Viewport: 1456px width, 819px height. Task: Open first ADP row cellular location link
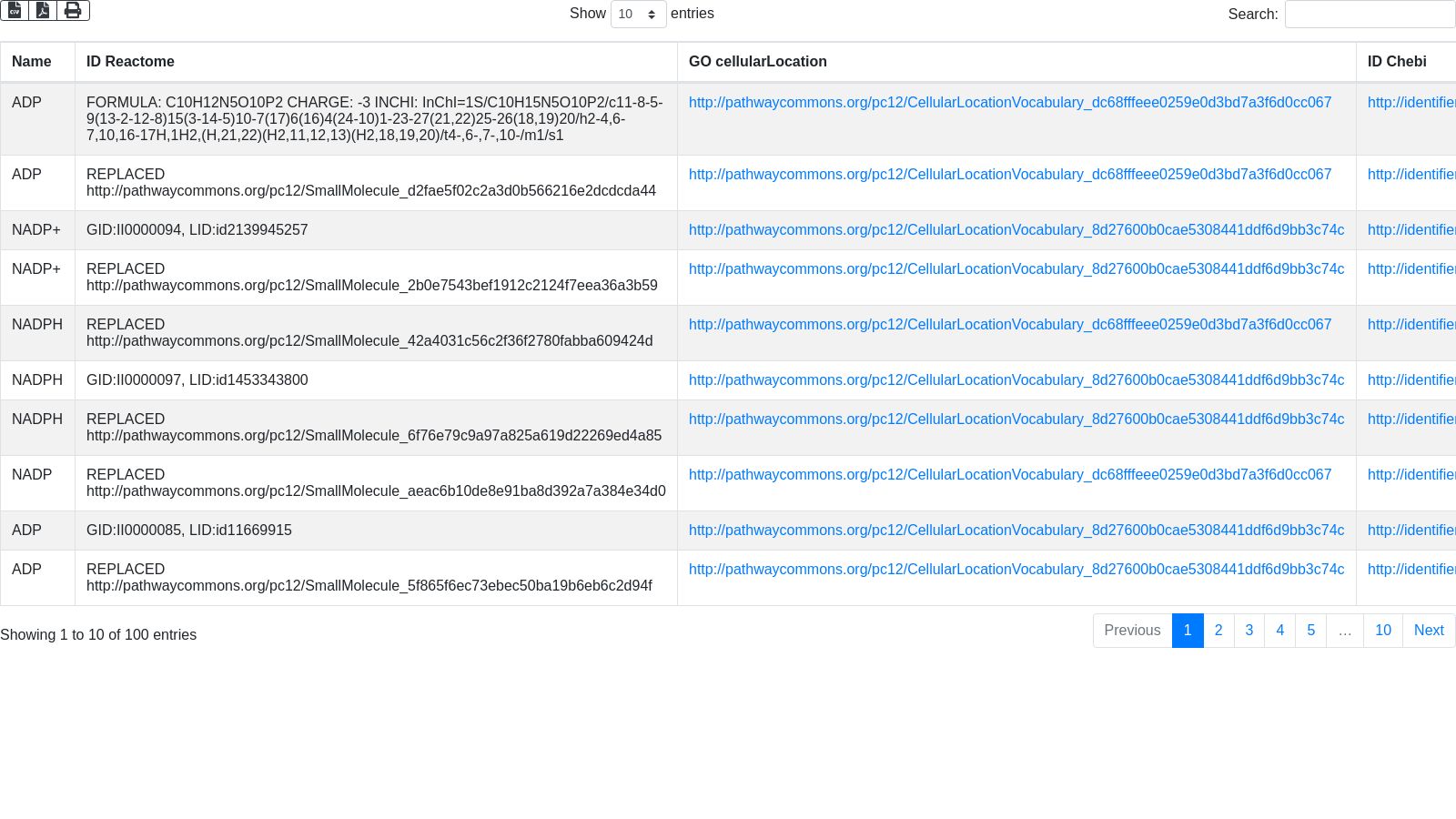1009,103
